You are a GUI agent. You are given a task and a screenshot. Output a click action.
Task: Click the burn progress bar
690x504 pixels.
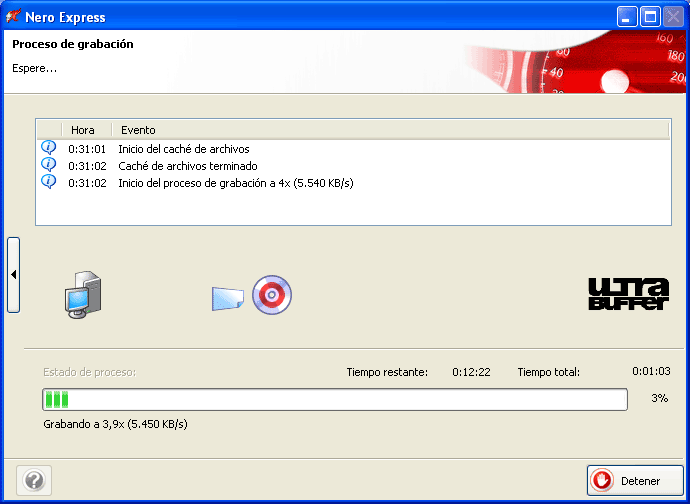pos(335,399)
